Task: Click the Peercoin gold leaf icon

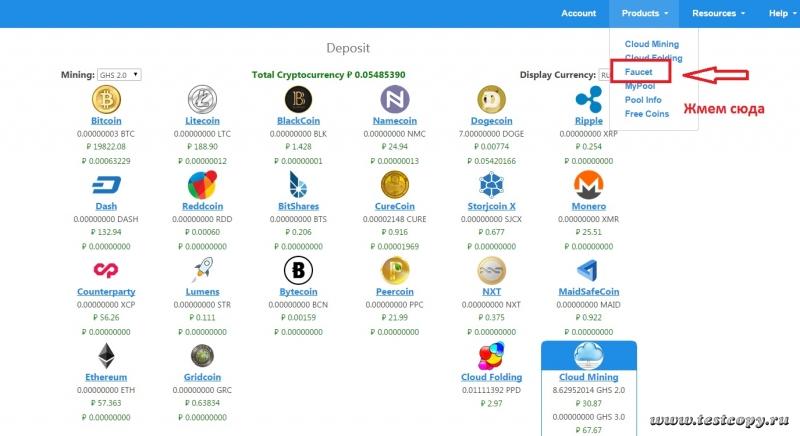Action: [x=394, y=270]
